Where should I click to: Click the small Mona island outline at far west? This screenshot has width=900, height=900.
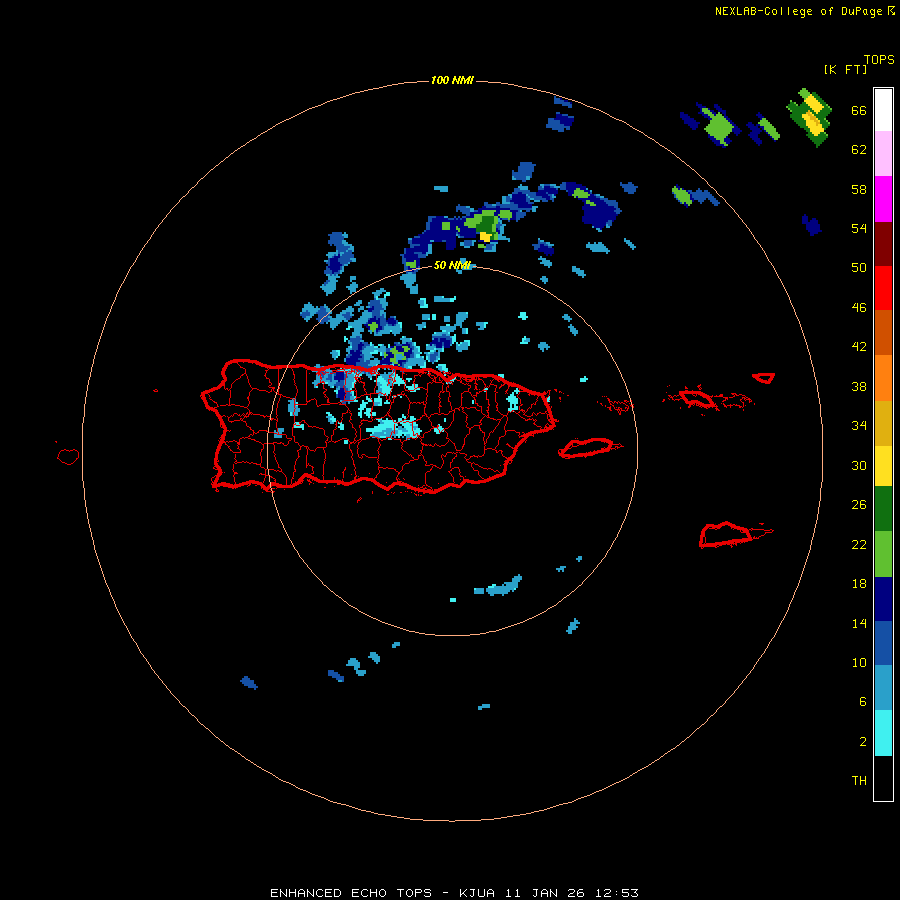point(68,456)
